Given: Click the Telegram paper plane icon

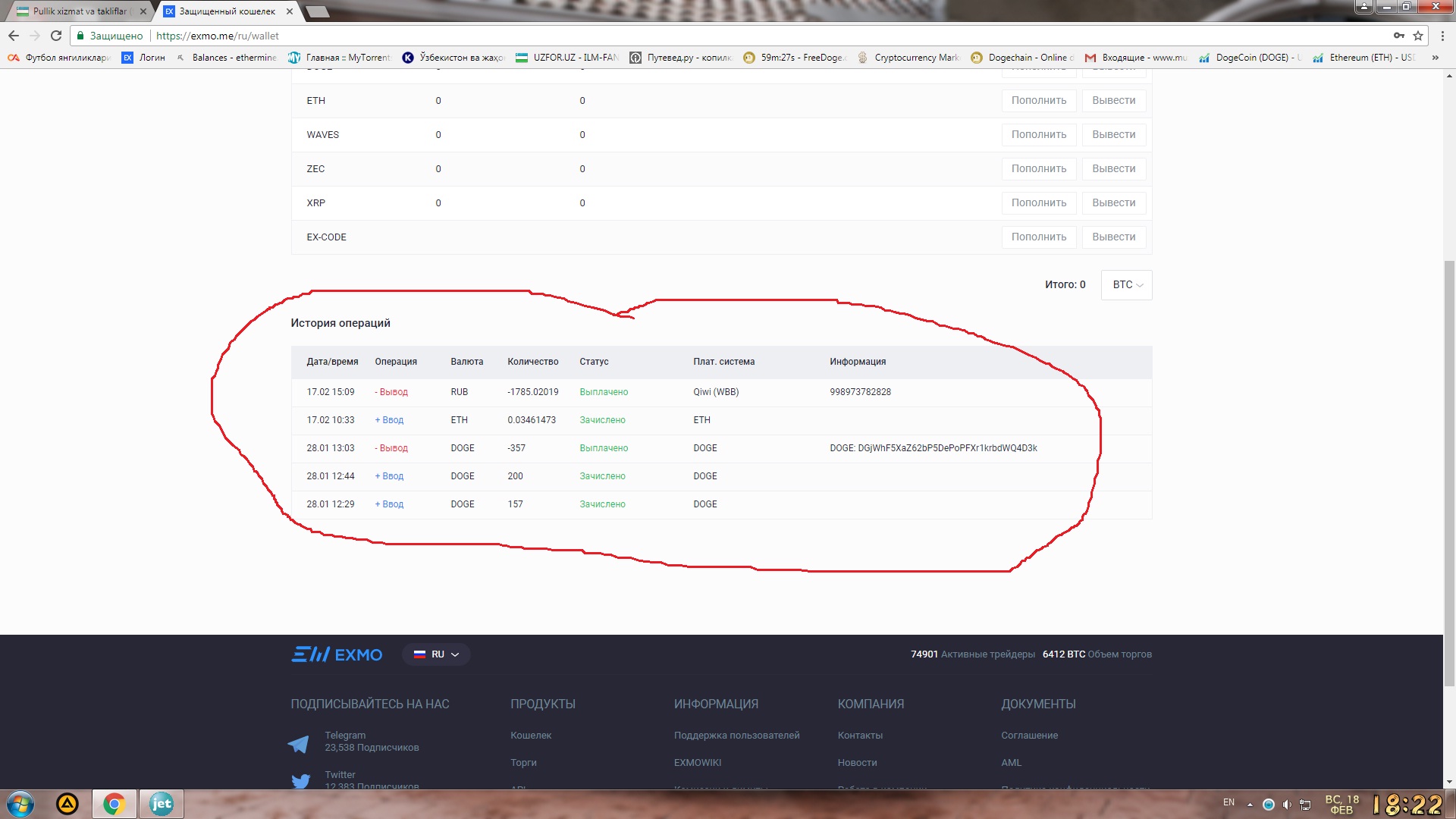Looking at the screenshot, I should (x=299, y=744).
